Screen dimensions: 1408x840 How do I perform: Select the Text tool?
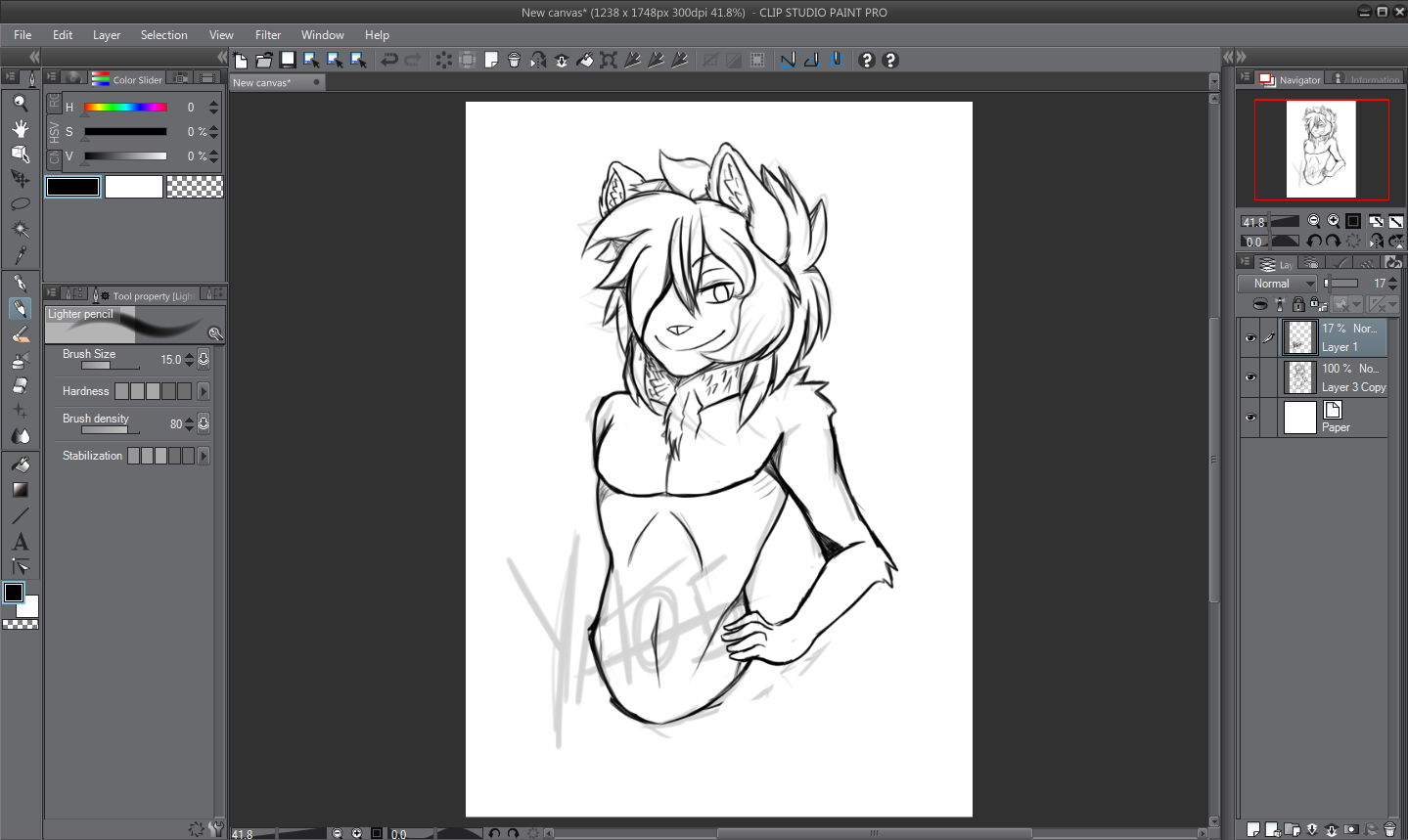point(20,541)
